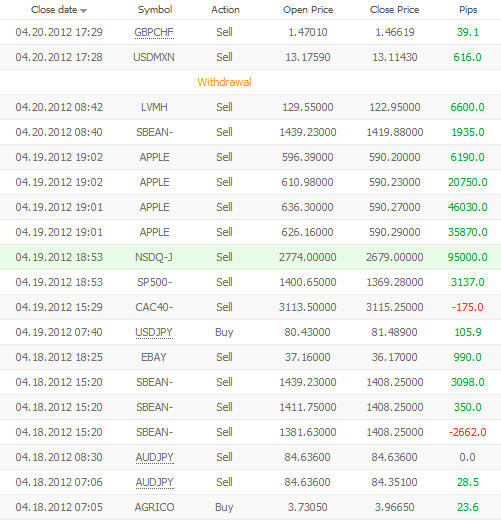Click the 3137.0 pips value
This screenshot has width=501, height=521.
[468, 282]
